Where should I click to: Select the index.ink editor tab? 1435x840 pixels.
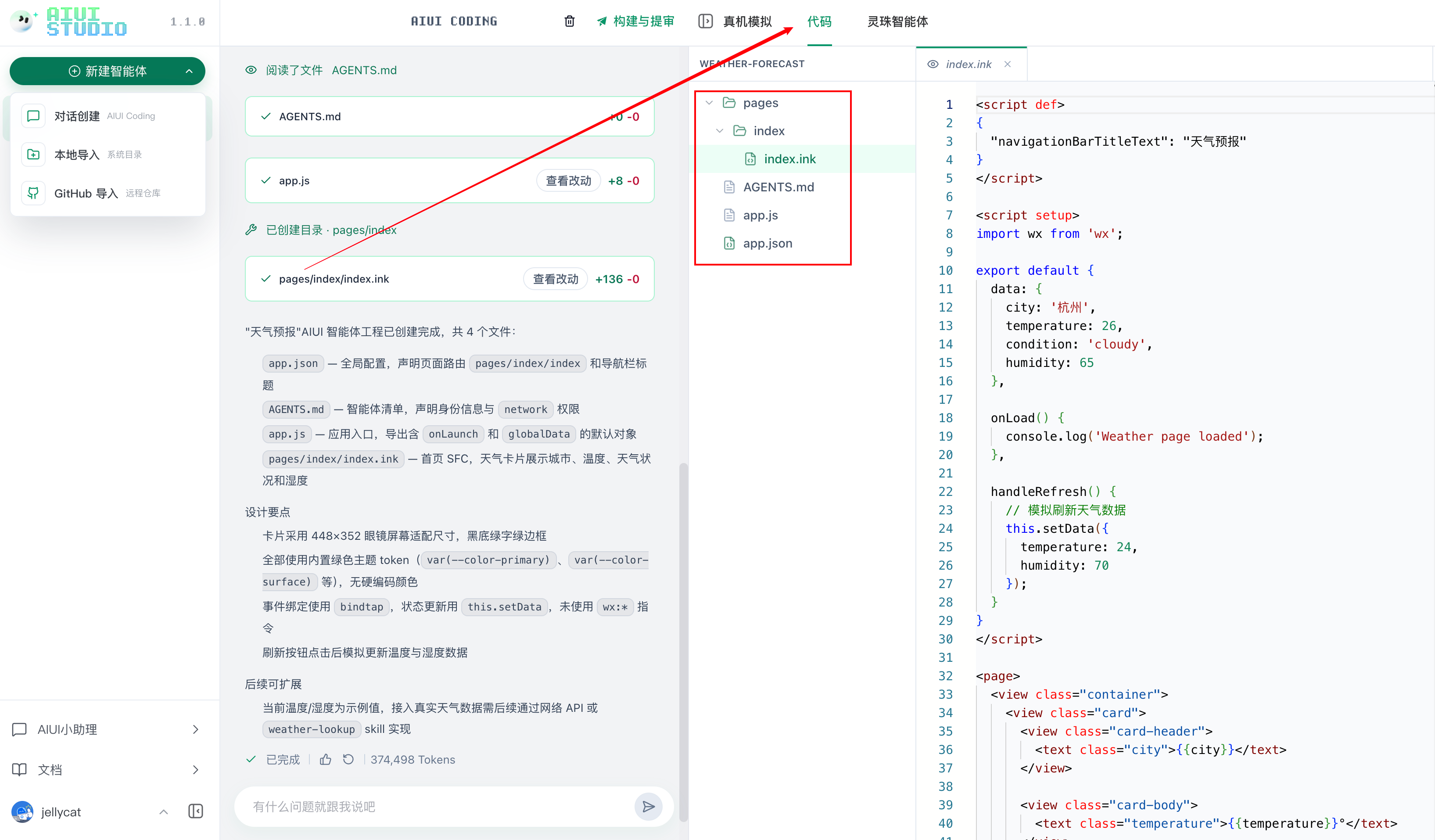pos(972,65)
